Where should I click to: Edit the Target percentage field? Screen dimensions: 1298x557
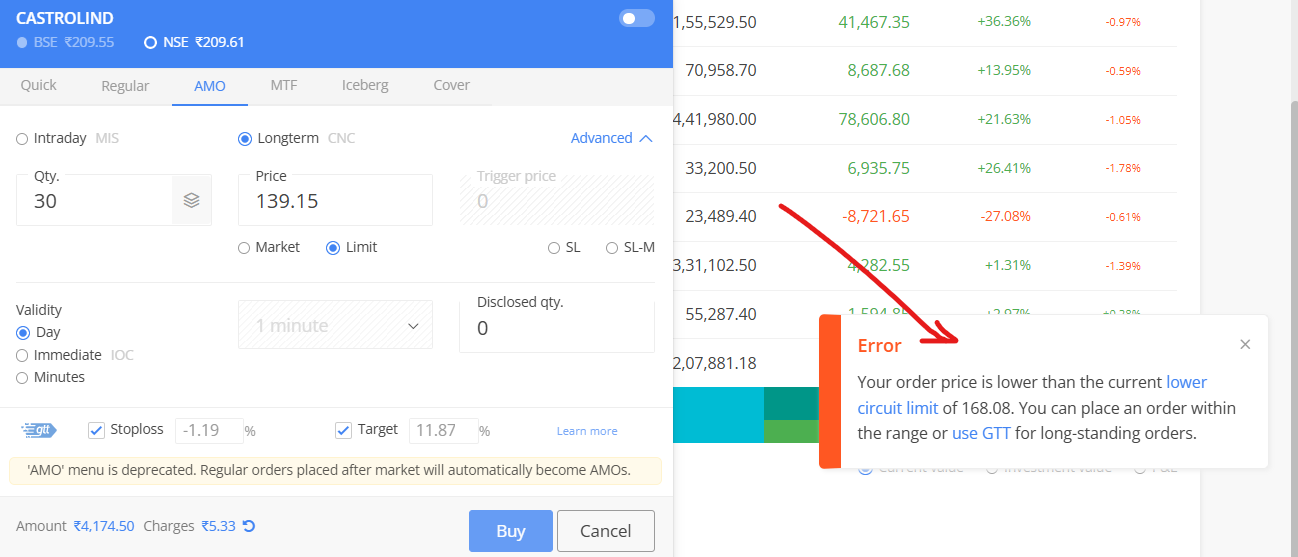coord(444,431)
